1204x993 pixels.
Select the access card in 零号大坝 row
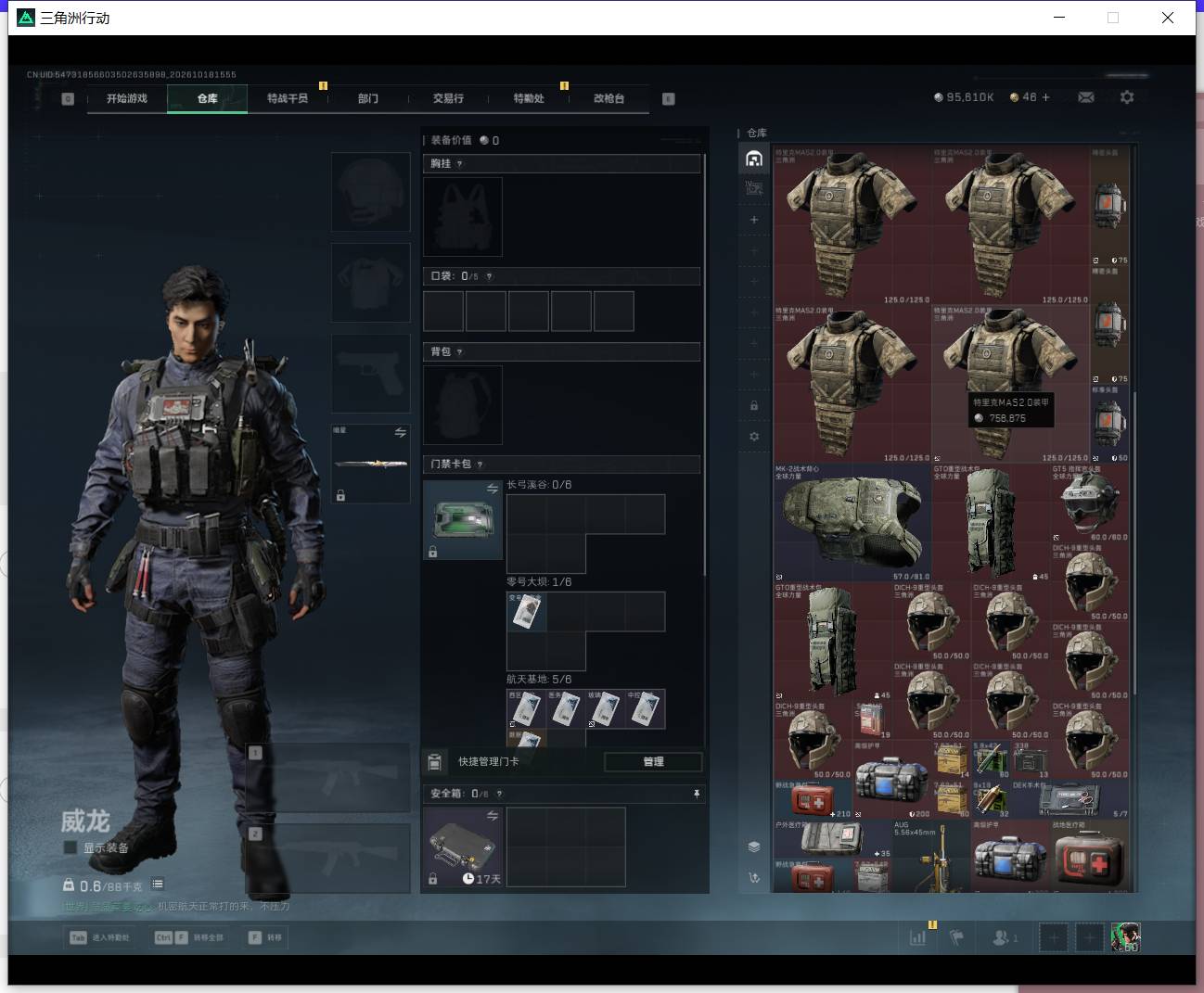coord(526,611)
